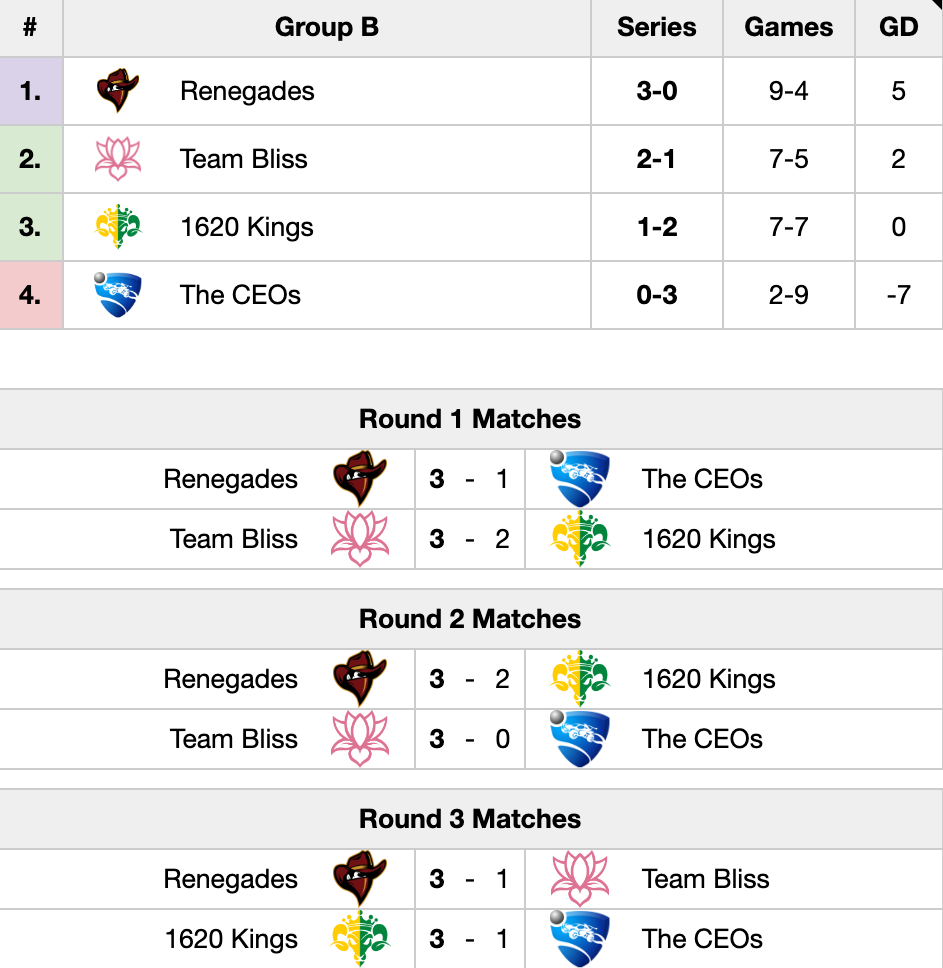This screenshot has width=943, height=968.
Task: Click the purple first place rank cell
Action: (x=31, y=91)
